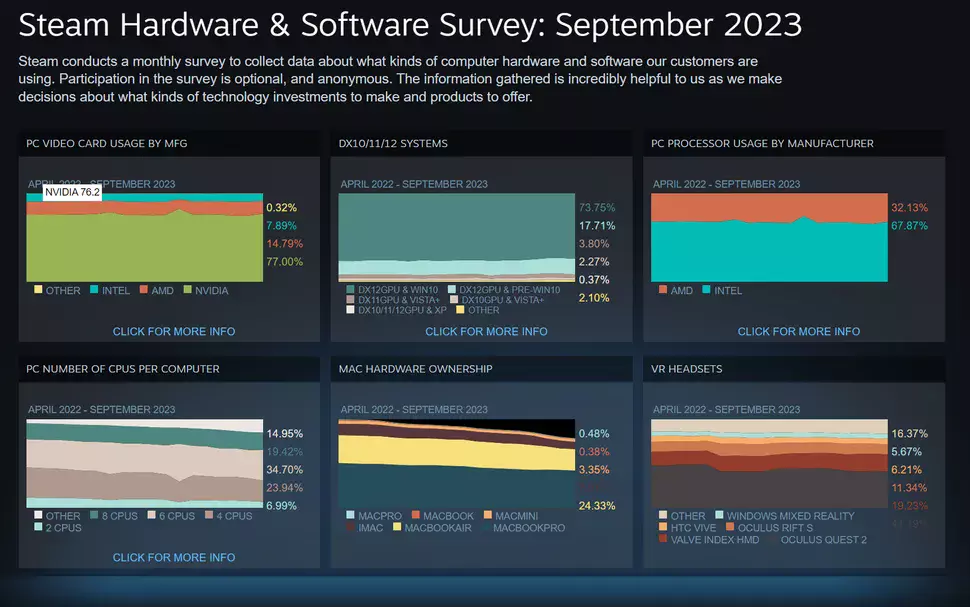Click the VALVE INDEX HMD legend swatch

click(663, 539)
